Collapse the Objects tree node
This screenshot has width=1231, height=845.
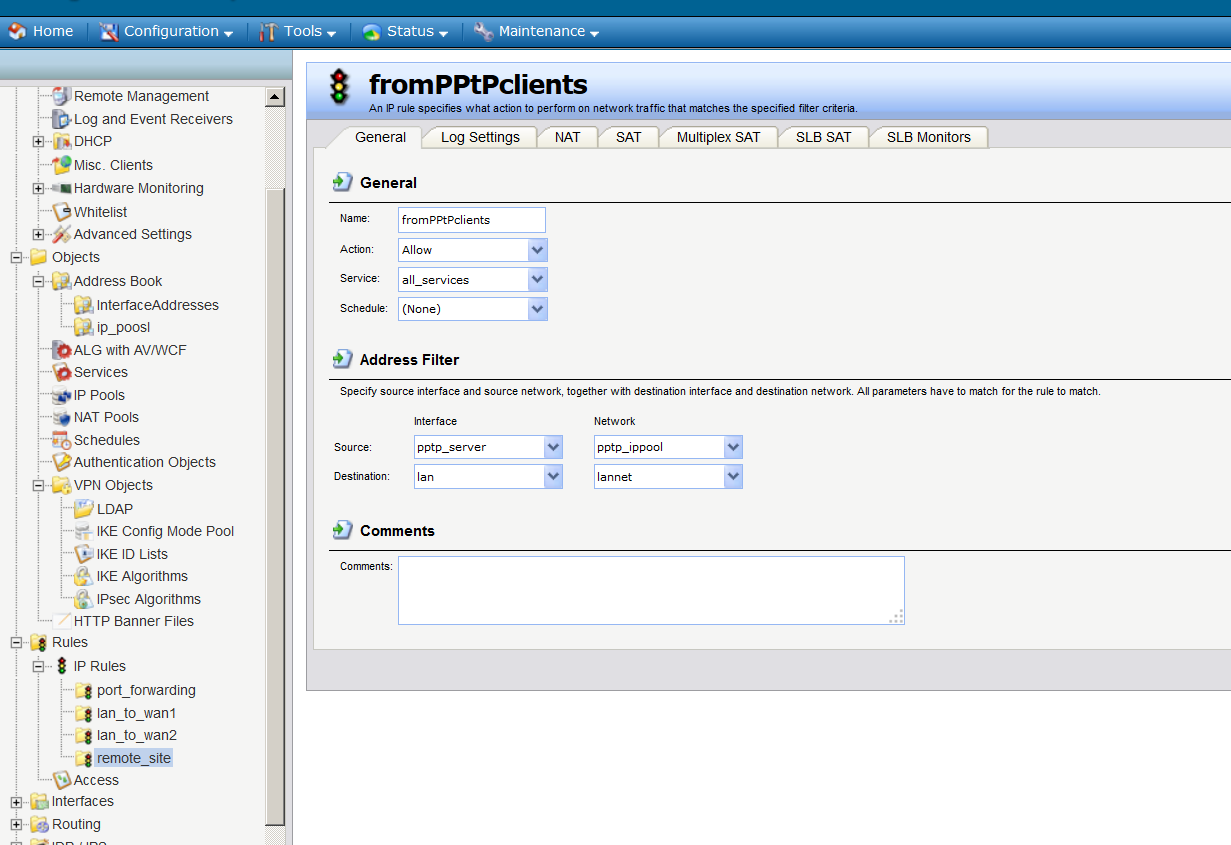pyautogui.click(x=16, y=257)
